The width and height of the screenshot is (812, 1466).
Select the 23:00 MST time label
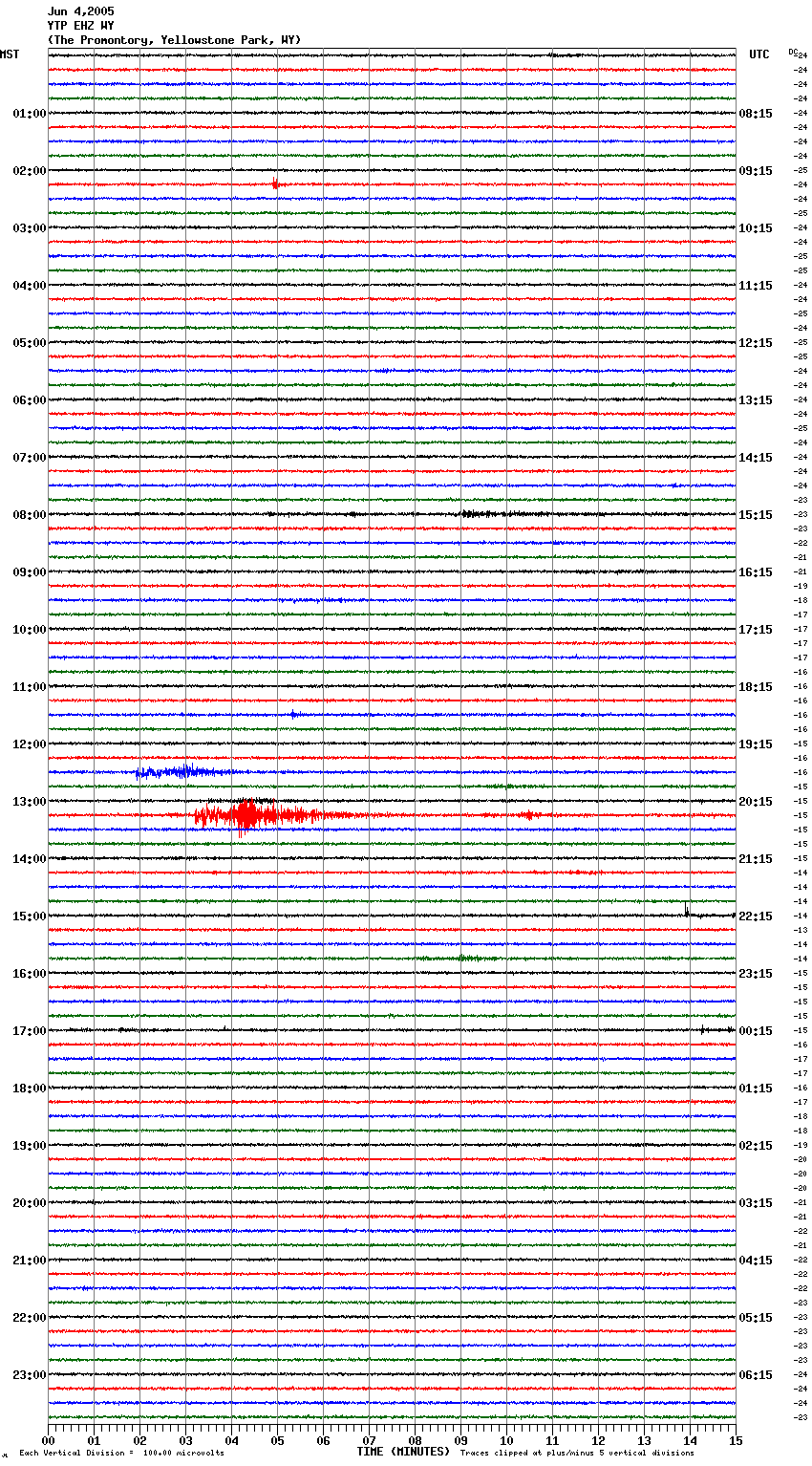click(x=29, y=1375)
